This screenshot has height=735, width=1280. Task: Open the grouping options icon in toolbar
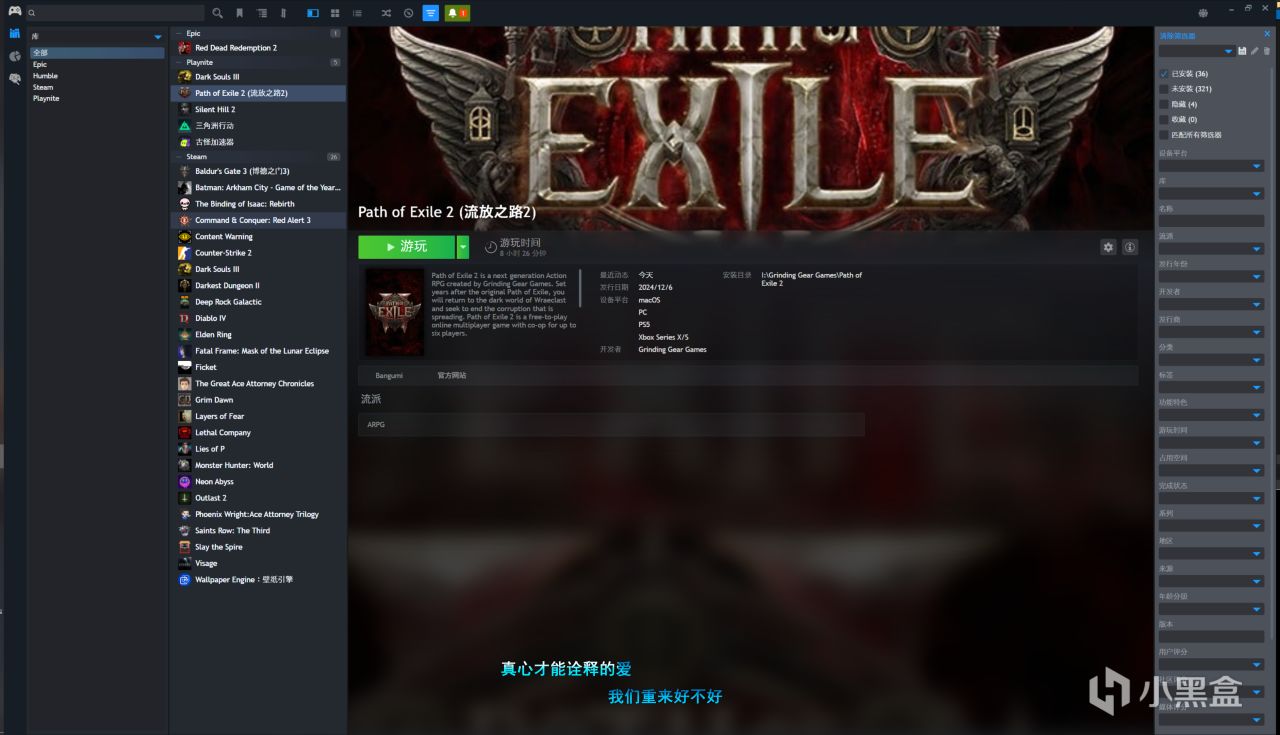point(262,13)
